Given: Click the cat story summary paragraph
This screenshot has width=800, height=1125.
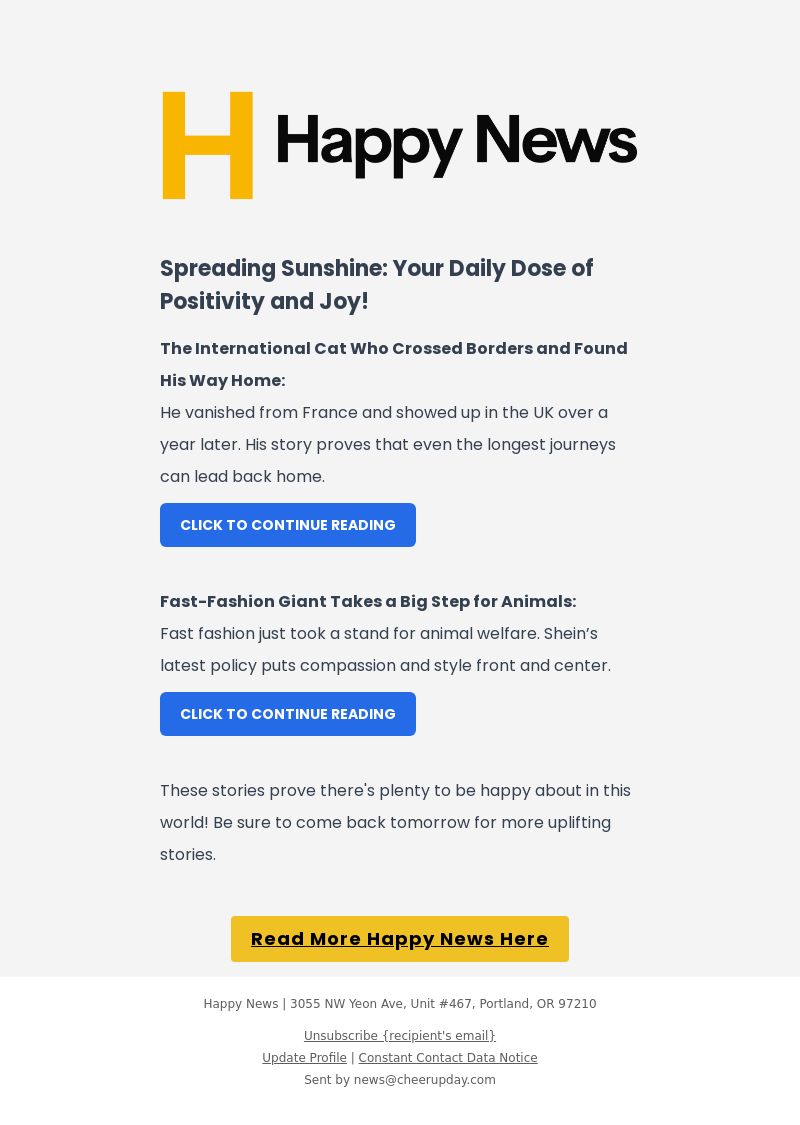Looking at the screenshot, I should 387,444.
